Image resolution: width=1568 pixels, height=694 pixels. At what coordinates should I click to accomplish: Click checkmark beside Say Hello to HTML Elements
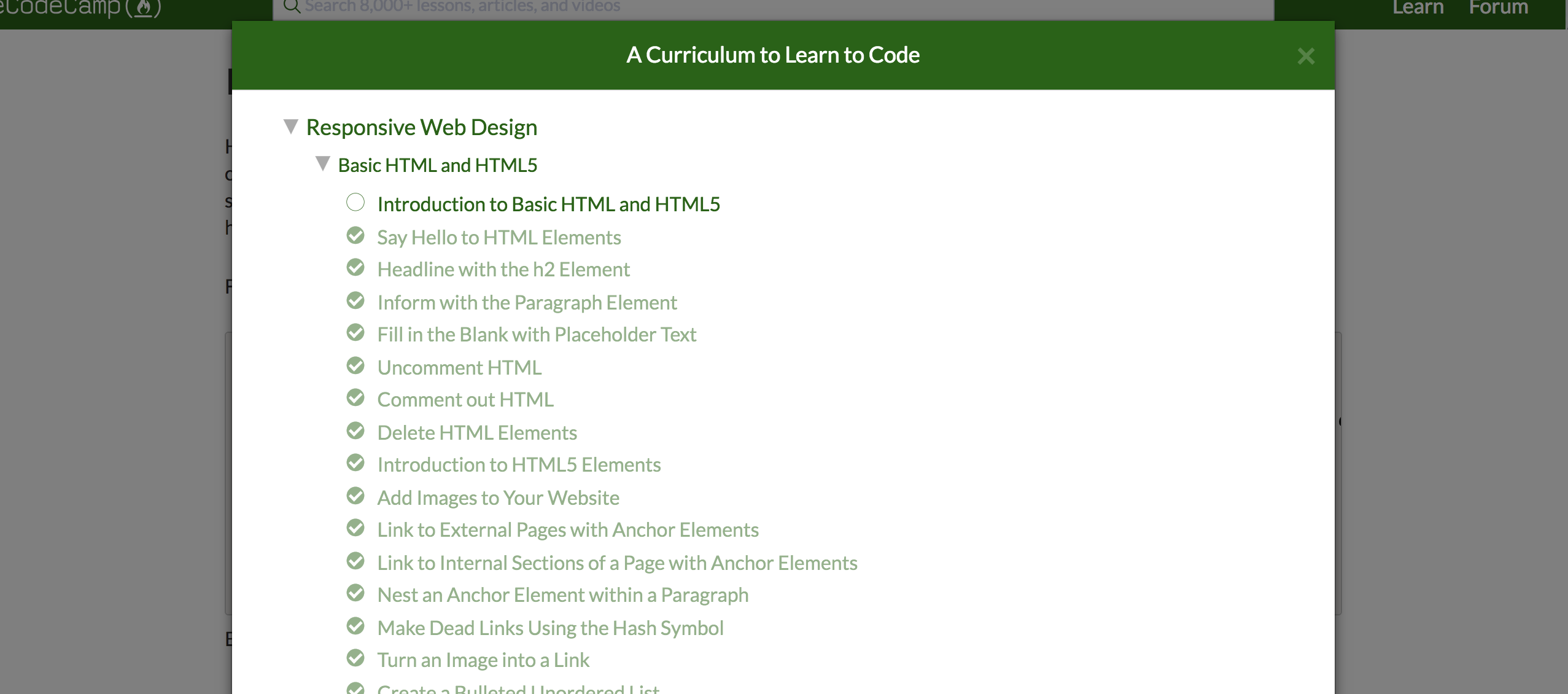click(x=355, y=235)
